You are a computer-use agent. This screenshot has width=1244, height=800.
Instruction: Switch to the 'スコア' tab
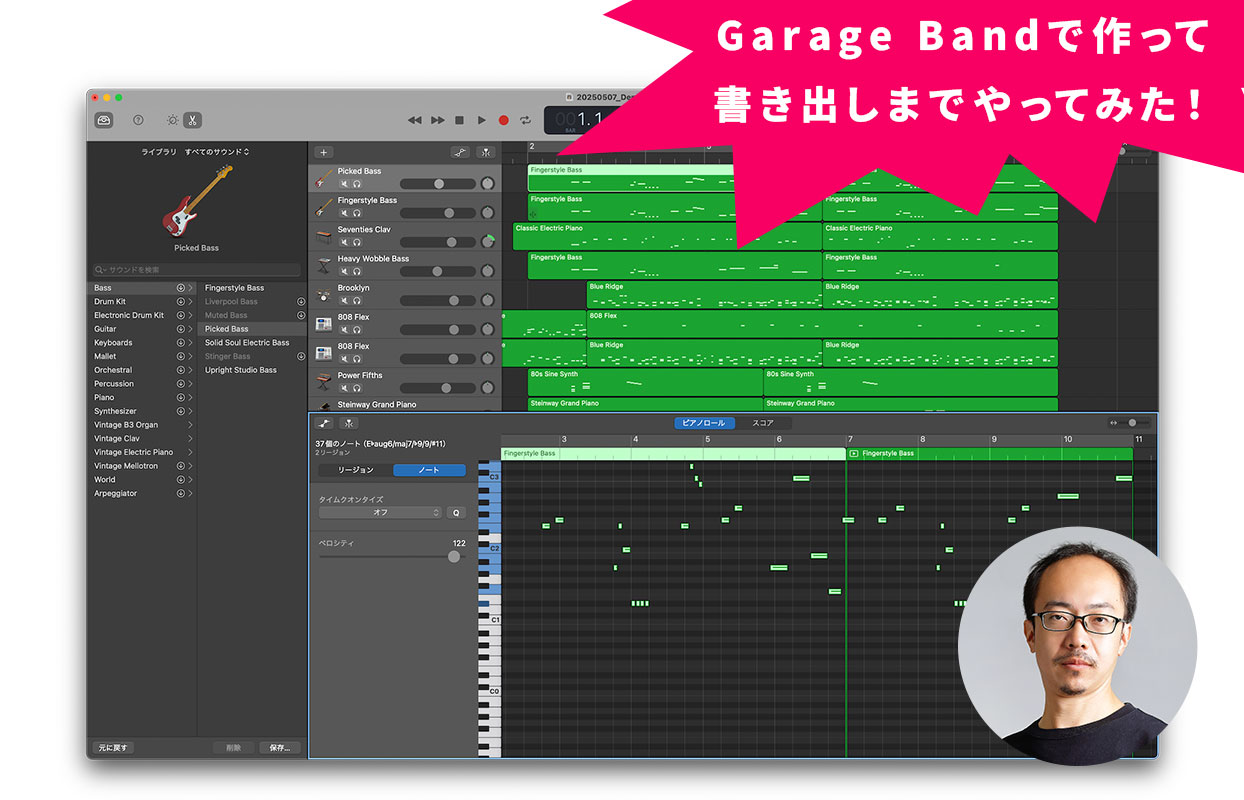point(763,423)
